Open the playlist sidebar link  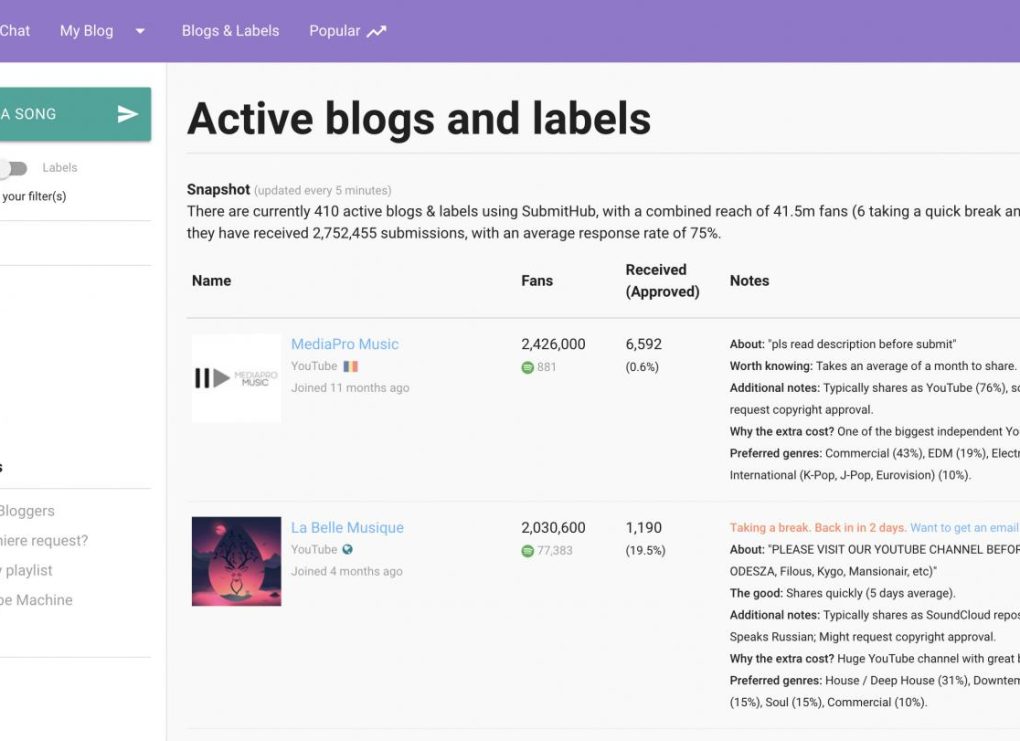tap(27, 571)
